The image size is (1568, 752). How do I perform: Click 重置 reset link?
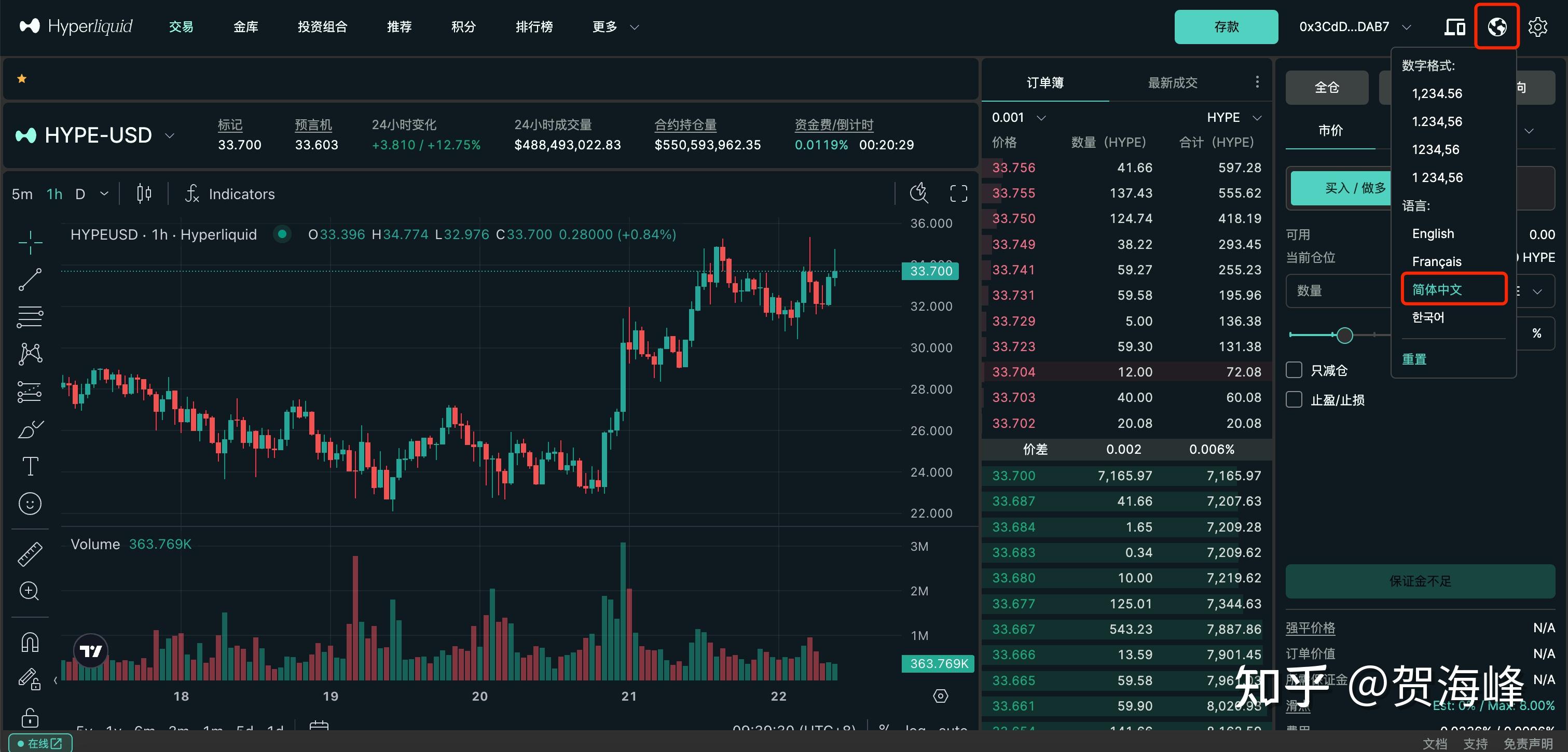1414,359
